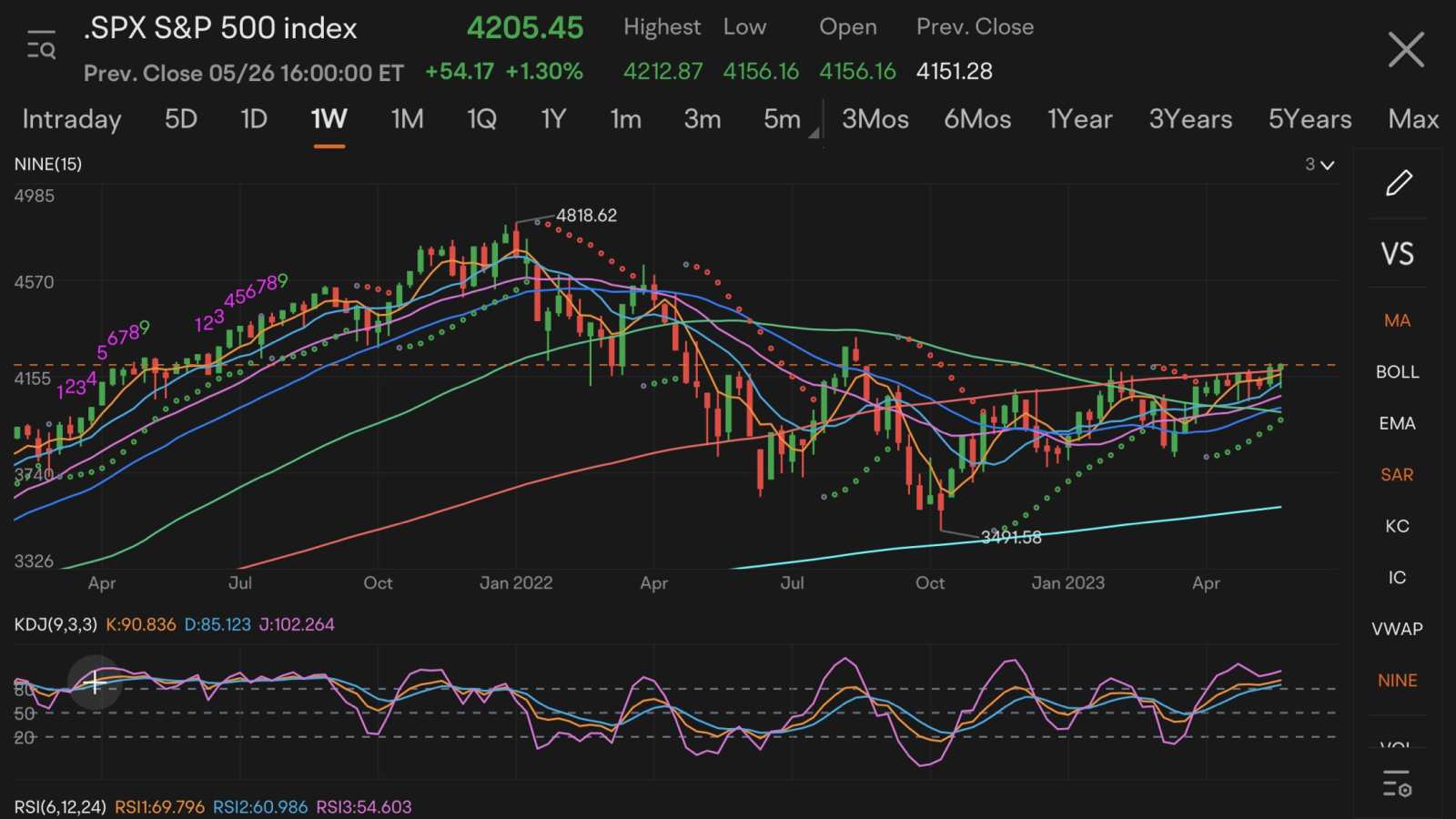Switch to the 5D timeframe
This screenshot has width=1456, height=819.
click(x=181, y=119)
